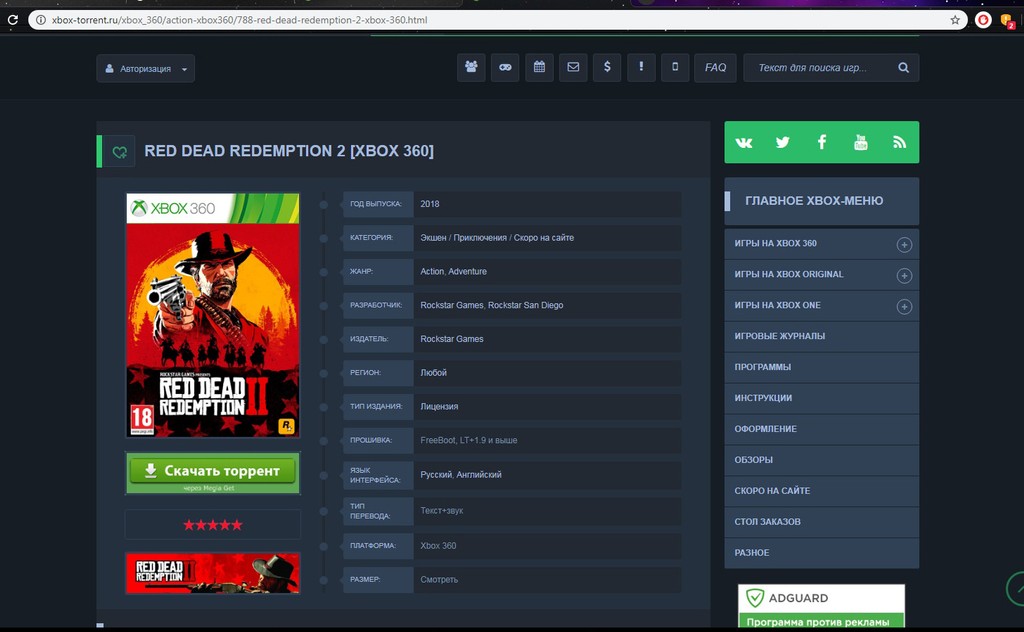1024x632 pixels.
Task: Follow the Приключения category link
Action: [x=479, y=238]
